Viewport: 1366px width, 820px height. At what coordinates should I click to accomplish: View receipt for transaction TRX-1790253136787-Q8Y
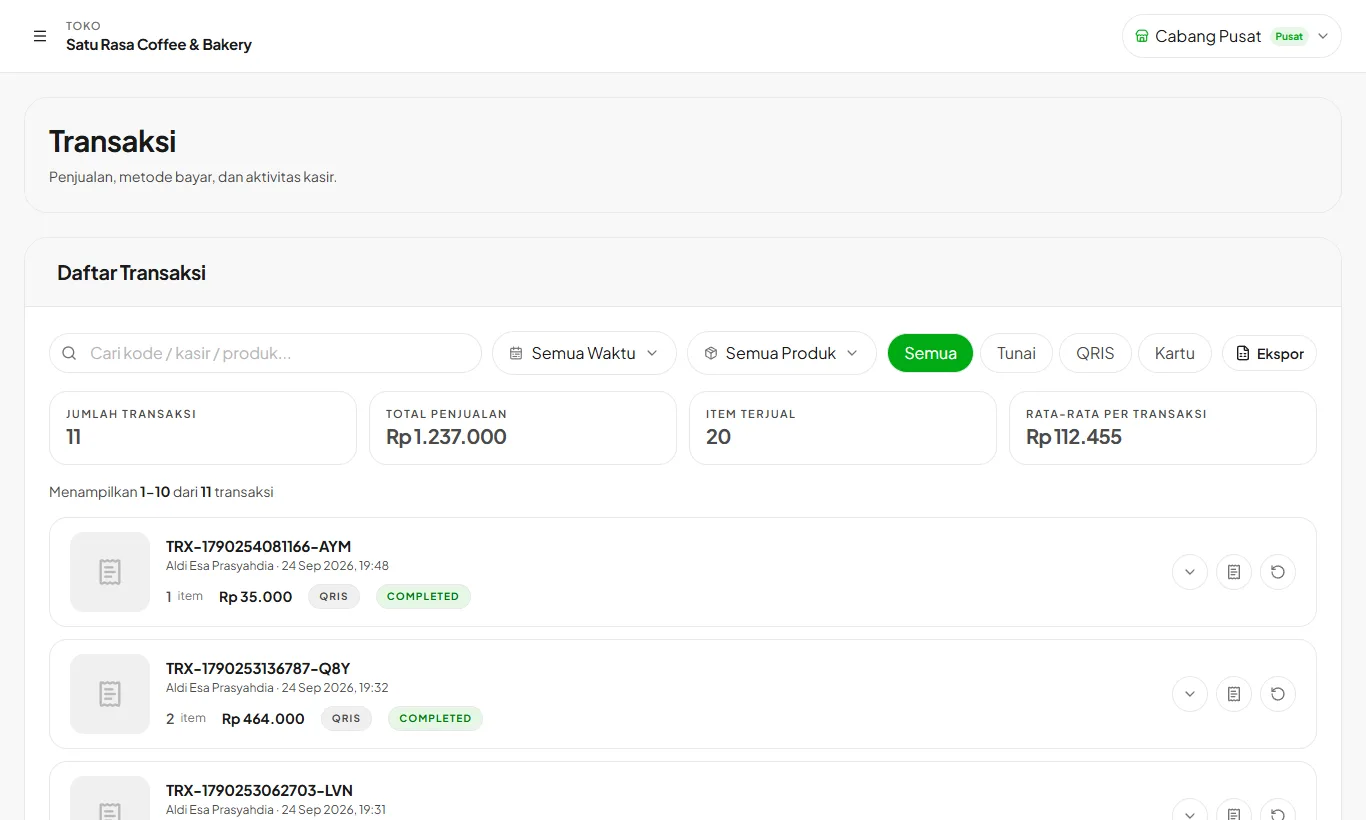pos(1234,694)
